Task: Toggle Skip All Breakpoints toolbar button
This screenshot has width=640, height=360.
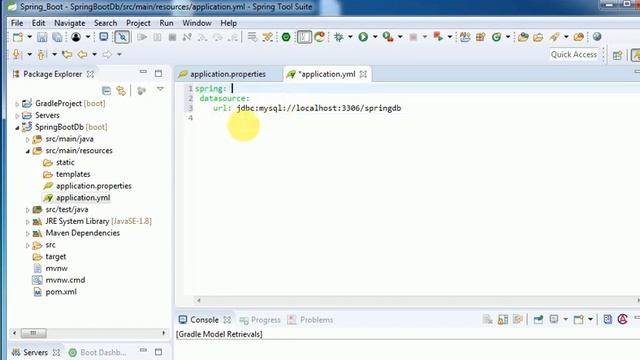Action: click(122, 37)
